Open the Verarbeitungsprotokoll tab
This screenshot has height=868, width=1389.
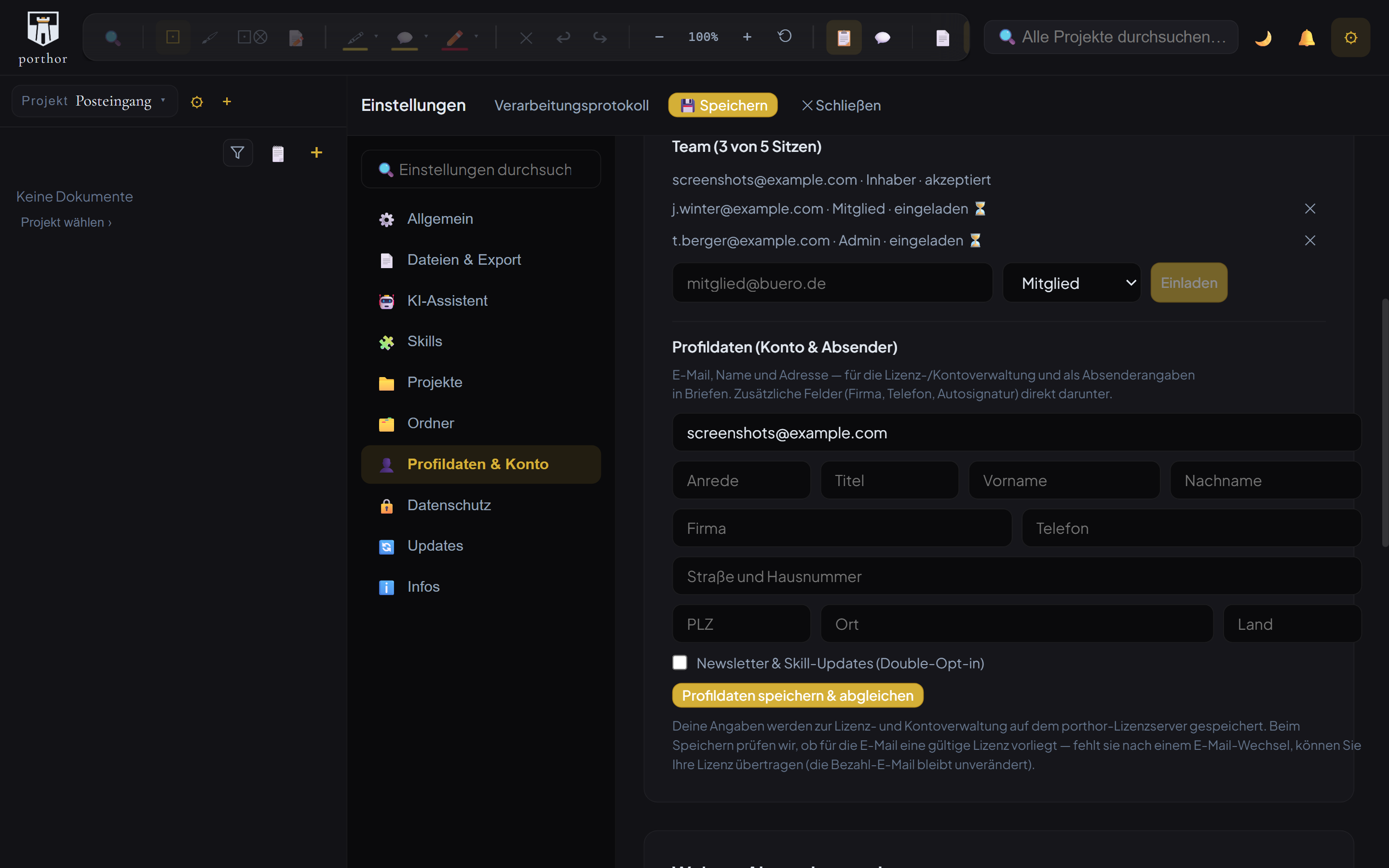(x=572, y=106)
